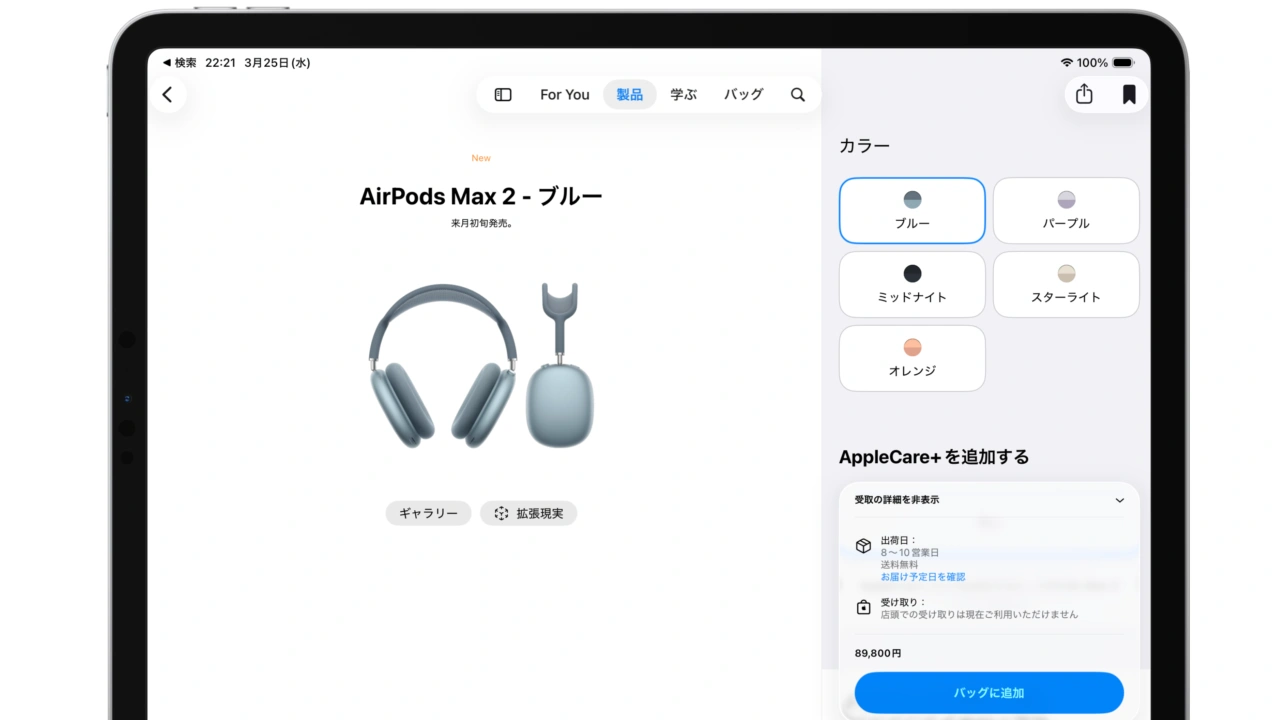1280x720 pixels.
Task: Go back using the chevron arrow
Action: (168, 94)
